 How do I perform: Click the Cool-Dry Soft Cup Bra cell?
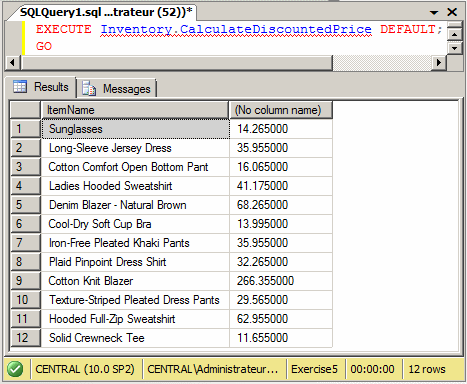(x=135, y=224)
